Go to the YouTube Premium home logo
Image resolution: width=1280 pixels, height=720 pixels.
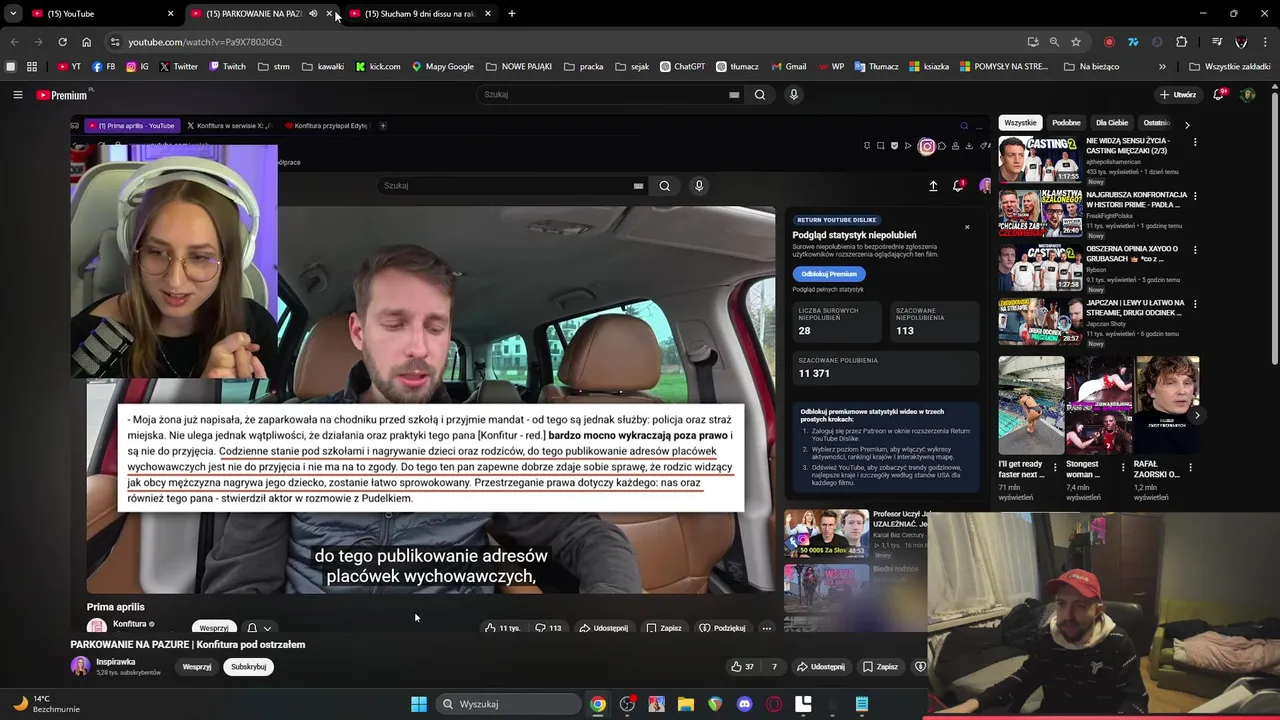(62, 95)
